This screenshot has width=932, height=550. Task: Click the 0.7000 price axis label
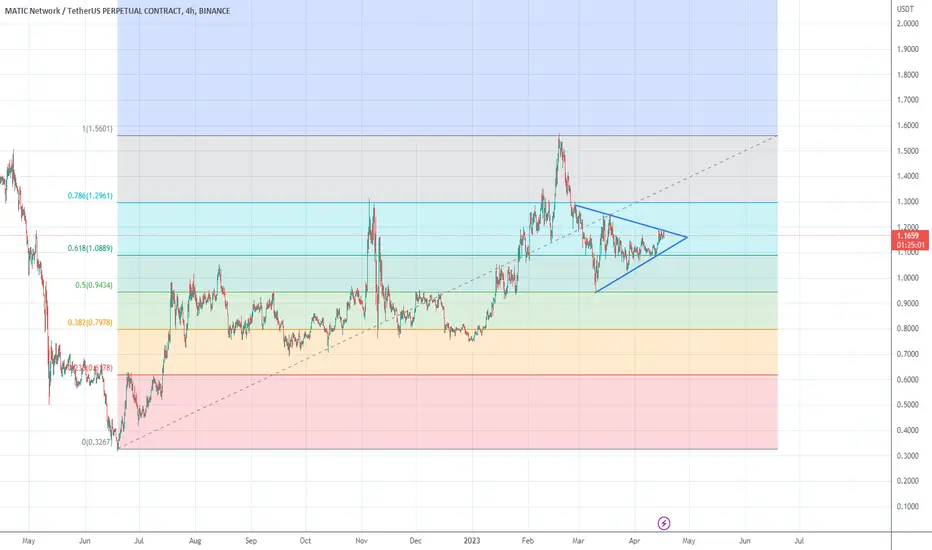click(x=908, y=354)
